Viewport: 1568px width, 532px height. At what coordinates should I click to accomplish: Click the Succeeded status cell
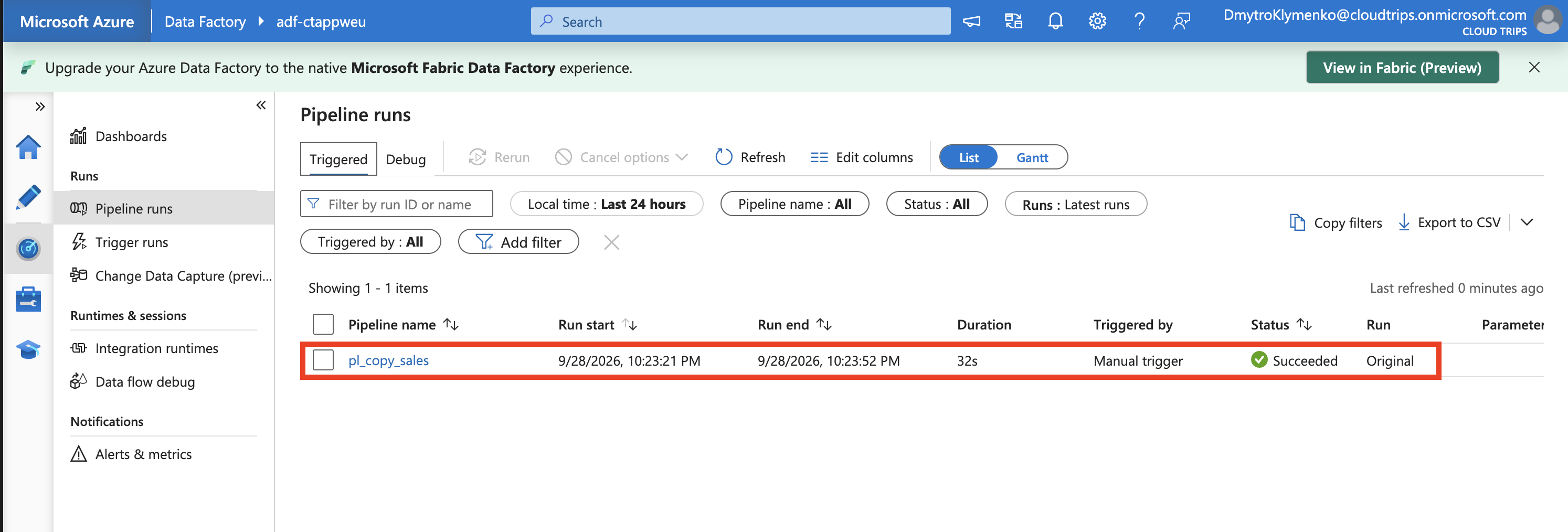click(x=1294, y=360)
